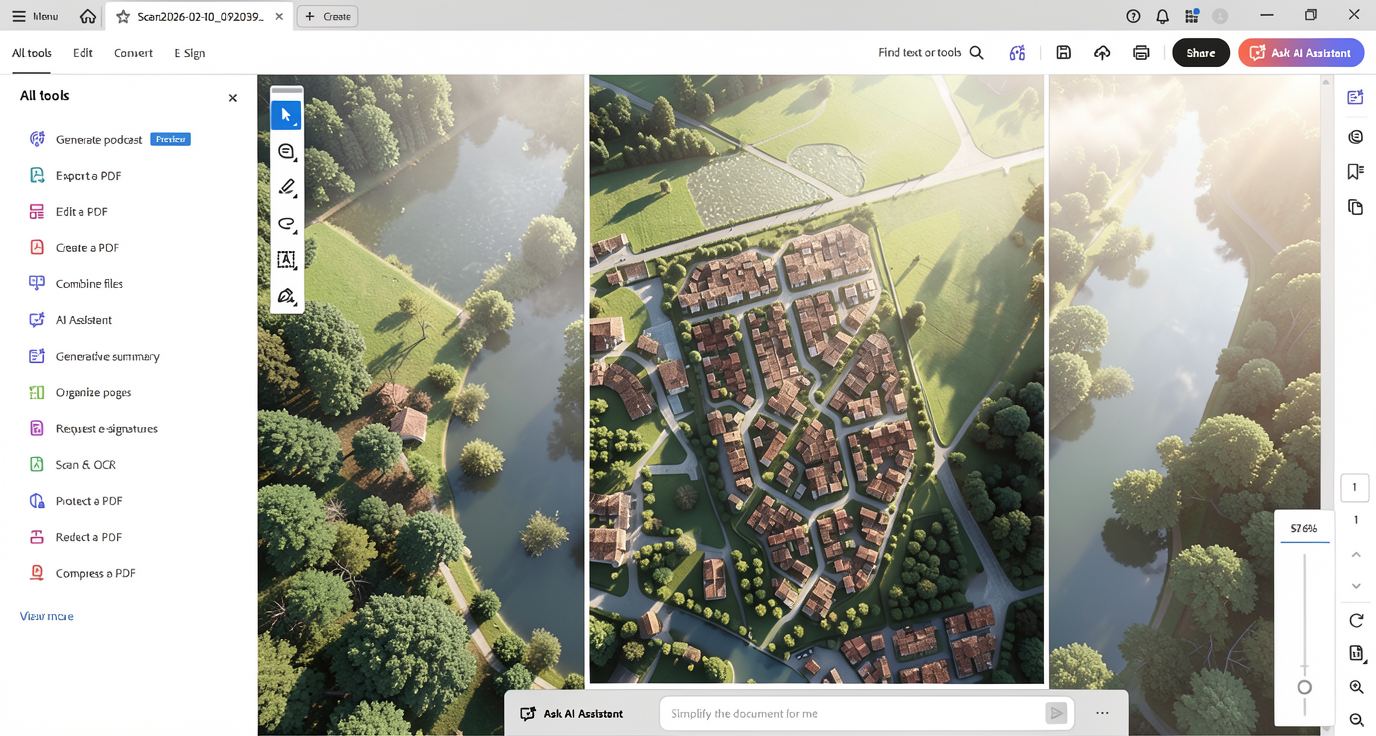The width and height of the screenshot is (1376, 736).
Task: Select the arrow selection tool
Action: [x=286, y=115]
